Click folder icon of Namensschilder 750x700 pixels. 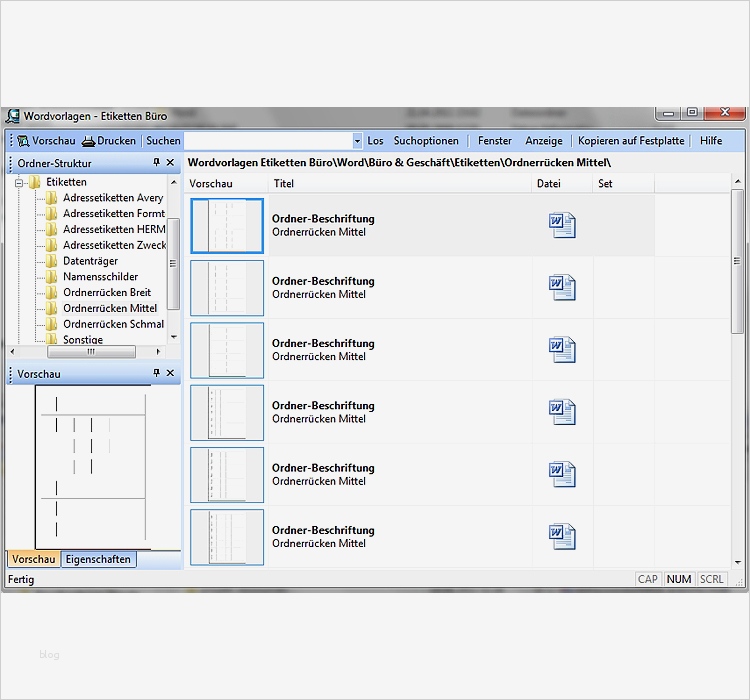(x=52, y=277)
